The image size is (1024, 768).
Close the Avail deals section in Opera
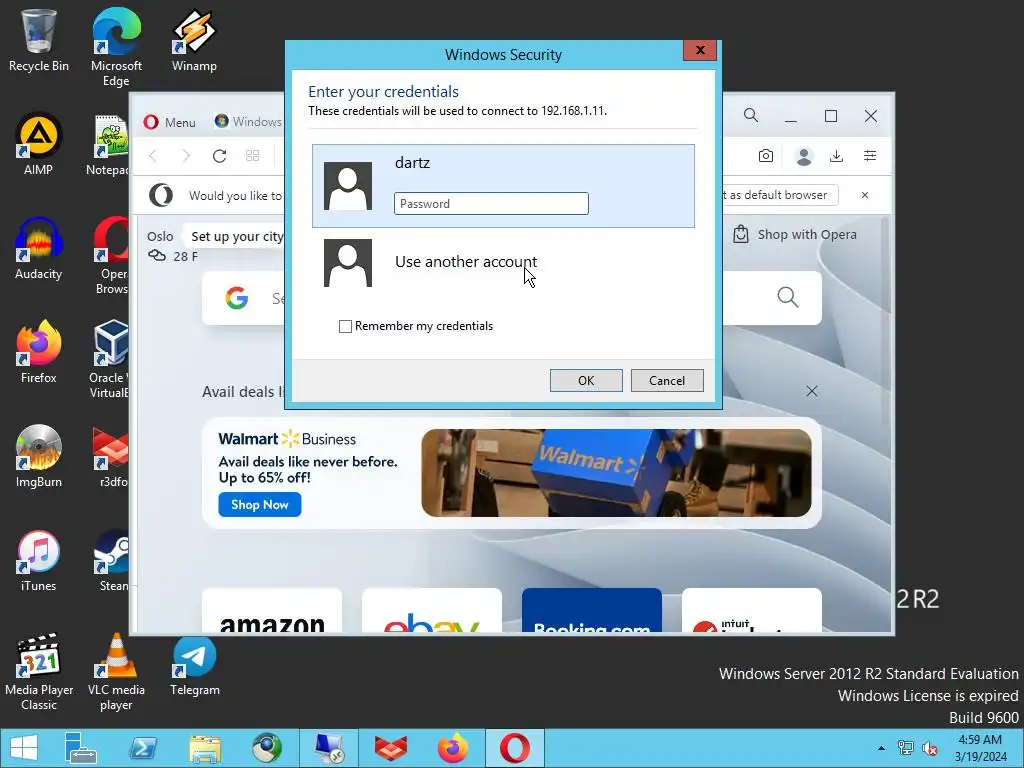pos(812,391)
